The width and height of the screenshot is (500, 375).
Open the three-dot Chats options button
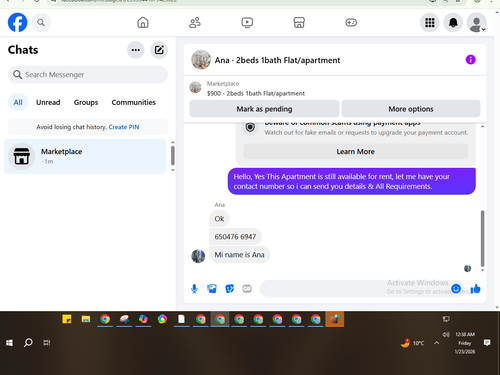pos(136,50)
